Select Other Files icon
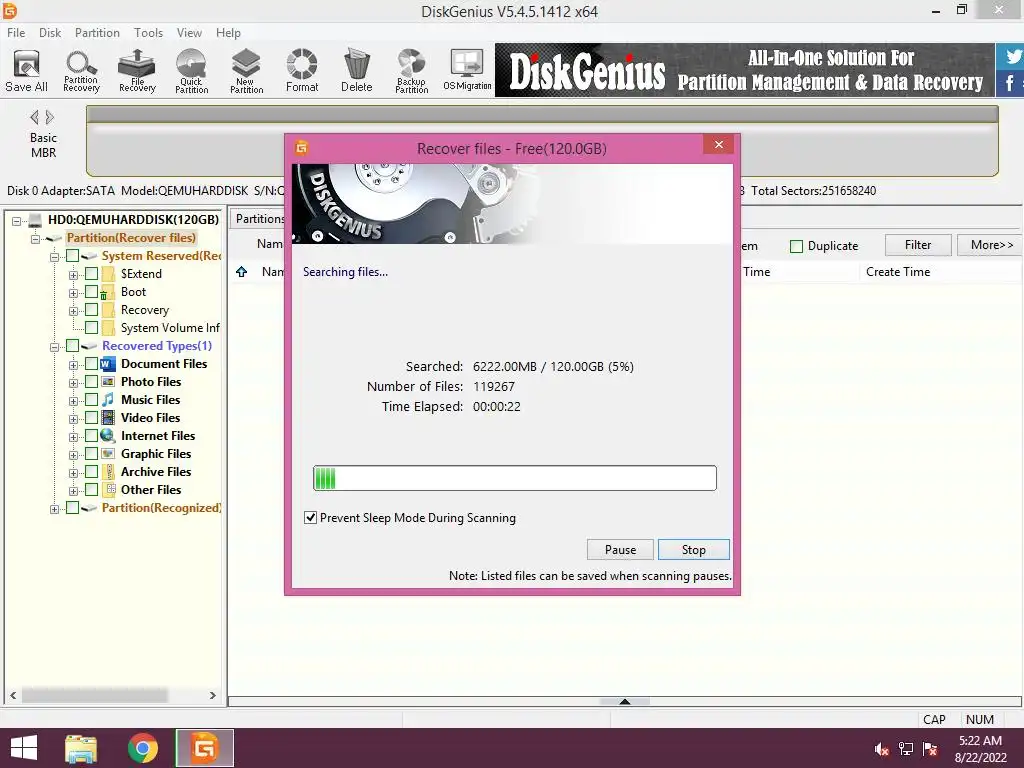The height and width of the screenshot is (768, 1024). point(110,489)
